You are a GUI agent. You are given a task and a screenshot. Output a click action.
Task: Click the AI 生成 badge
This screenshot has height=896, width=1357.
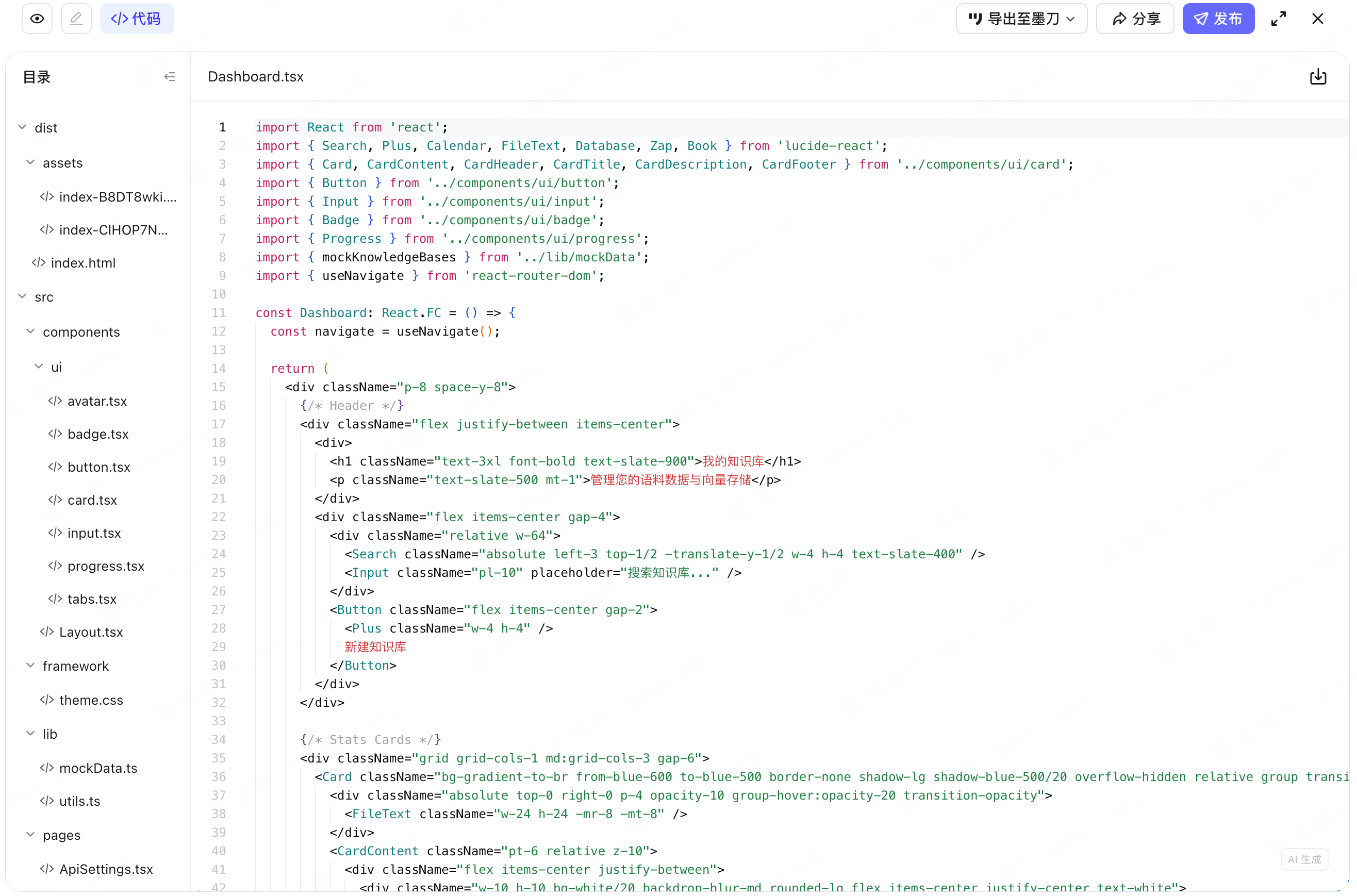(x=1304, y=859)
